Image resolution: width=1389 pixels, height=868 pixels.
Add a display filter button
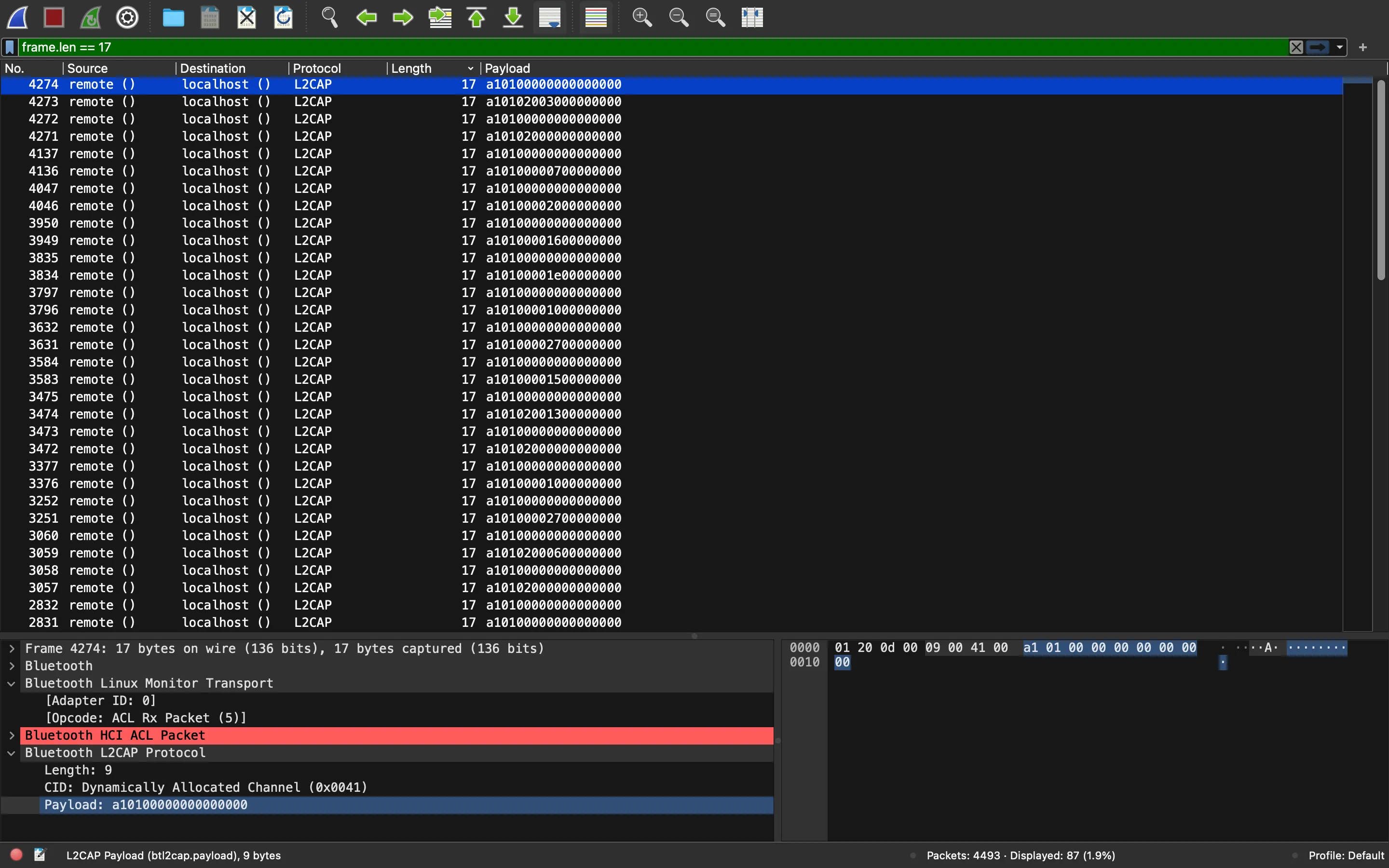[1363, 47]
